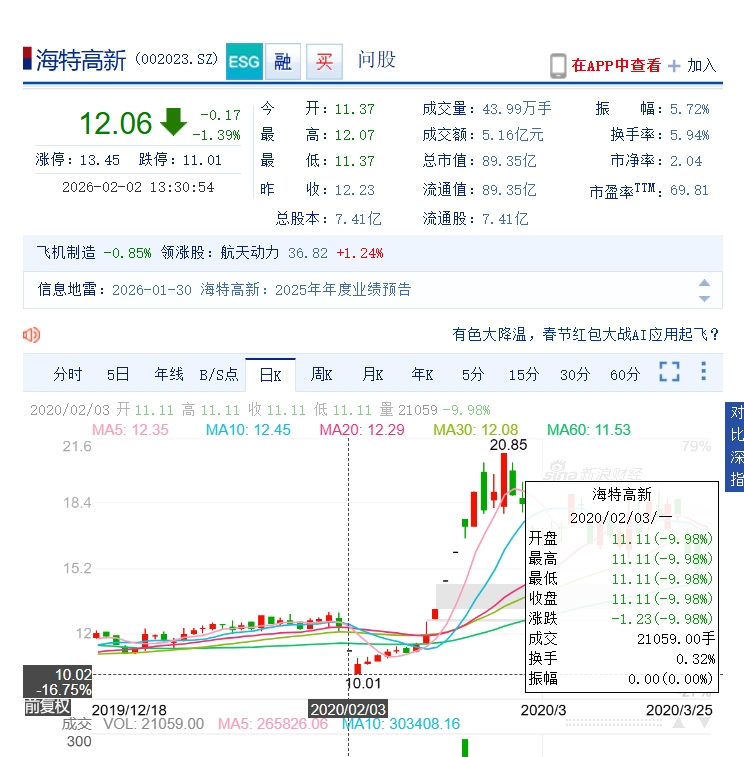Open 飞机制造 sector link
This screenshot has width=744, height=757.
click(x=66, y=252)
